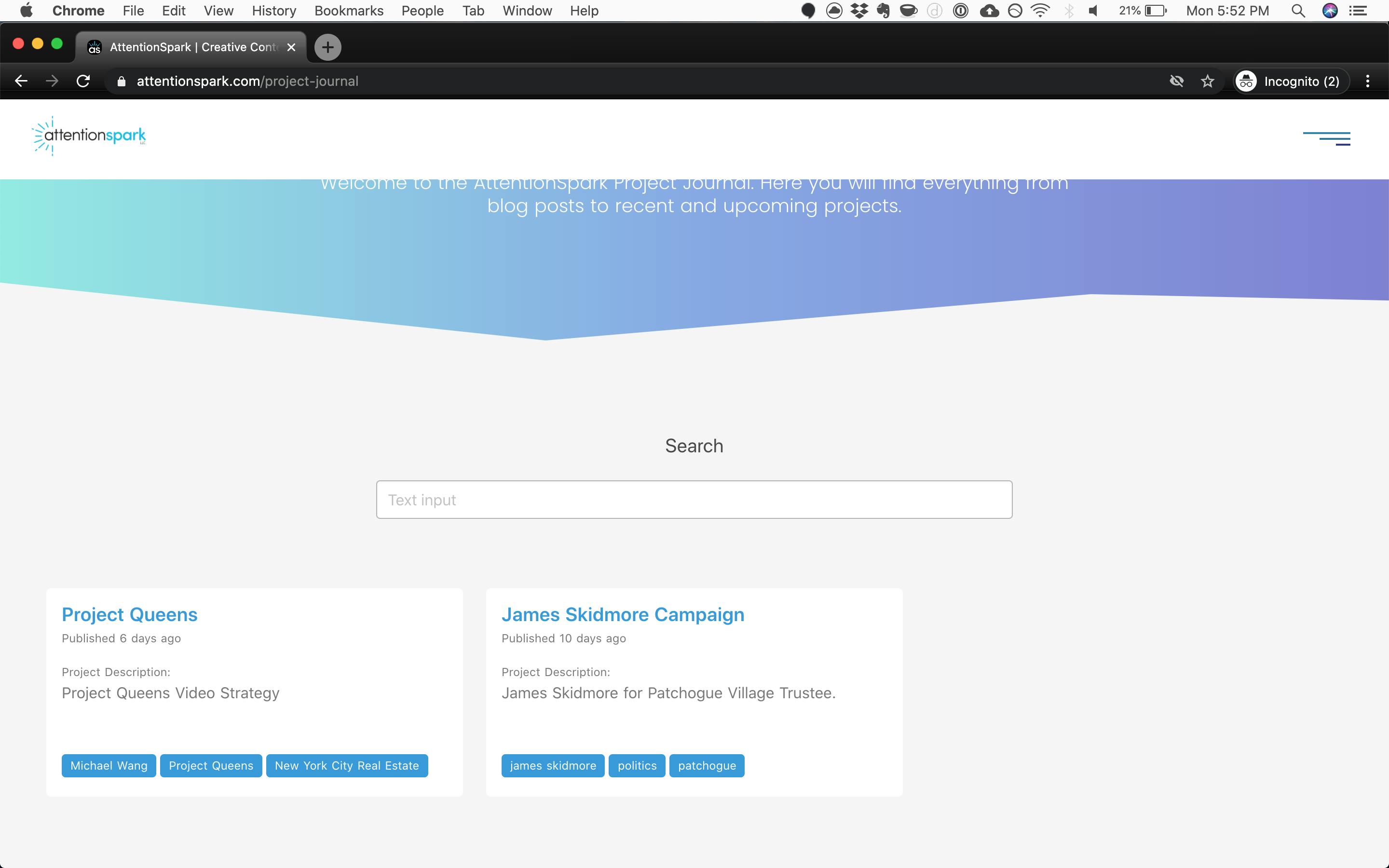Focus the Search text input
1389x868 pixels.
pos(694,500)
